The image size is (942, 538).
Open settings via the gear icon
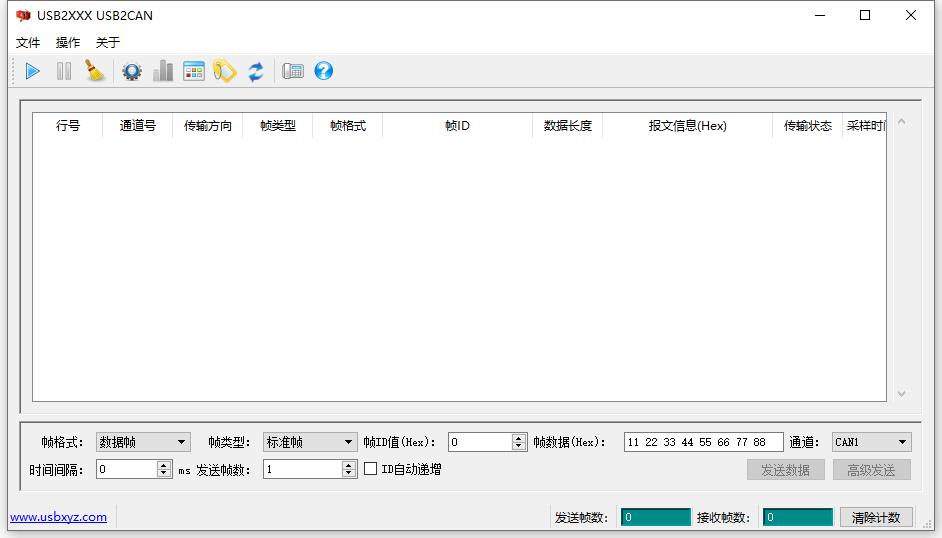[131, 71]
